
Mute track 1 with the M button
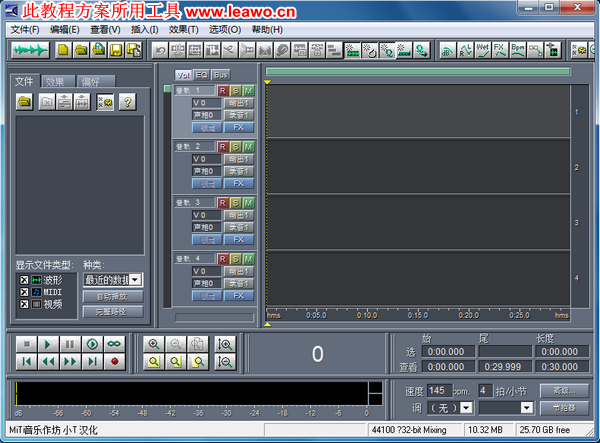point(248,91)
